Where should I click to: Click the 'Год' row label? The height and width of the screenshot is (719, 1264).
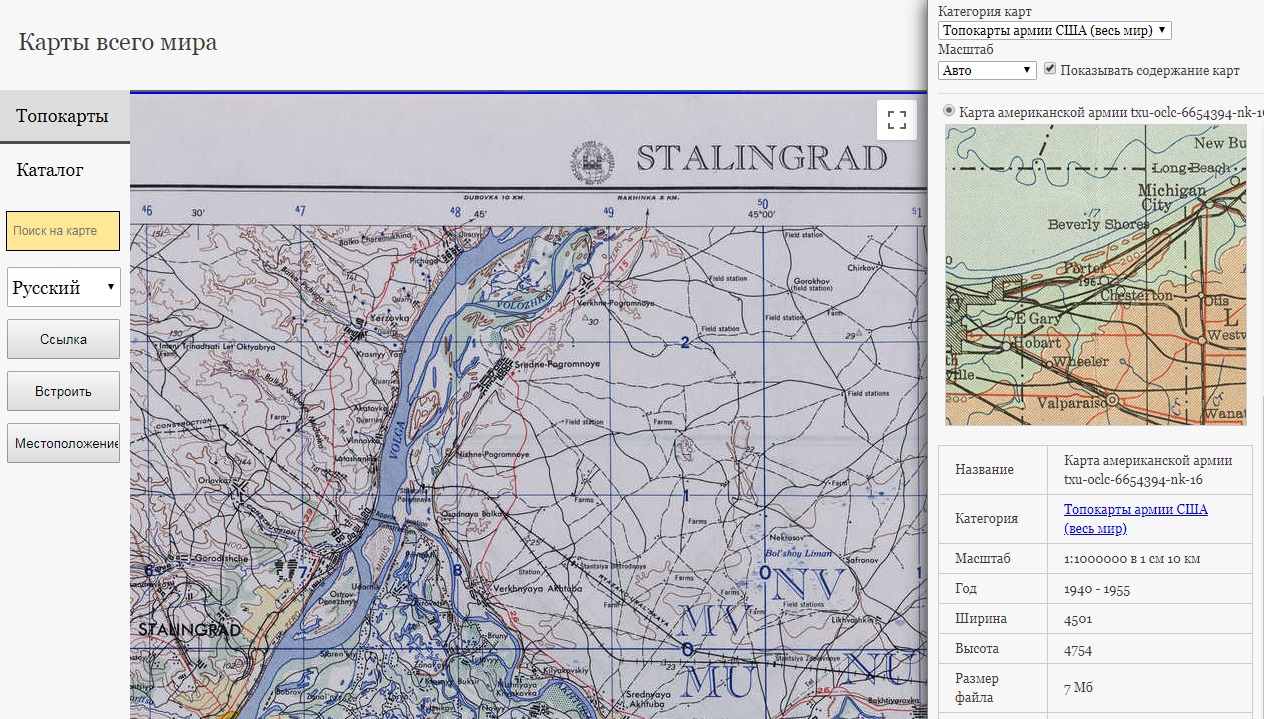click(966, 589)
